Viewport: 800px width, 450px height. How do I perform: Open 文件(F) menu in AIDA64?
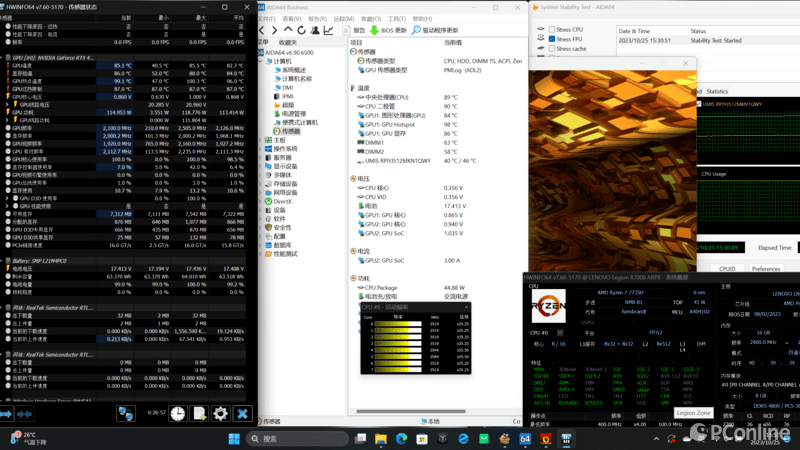coord(267,19)
